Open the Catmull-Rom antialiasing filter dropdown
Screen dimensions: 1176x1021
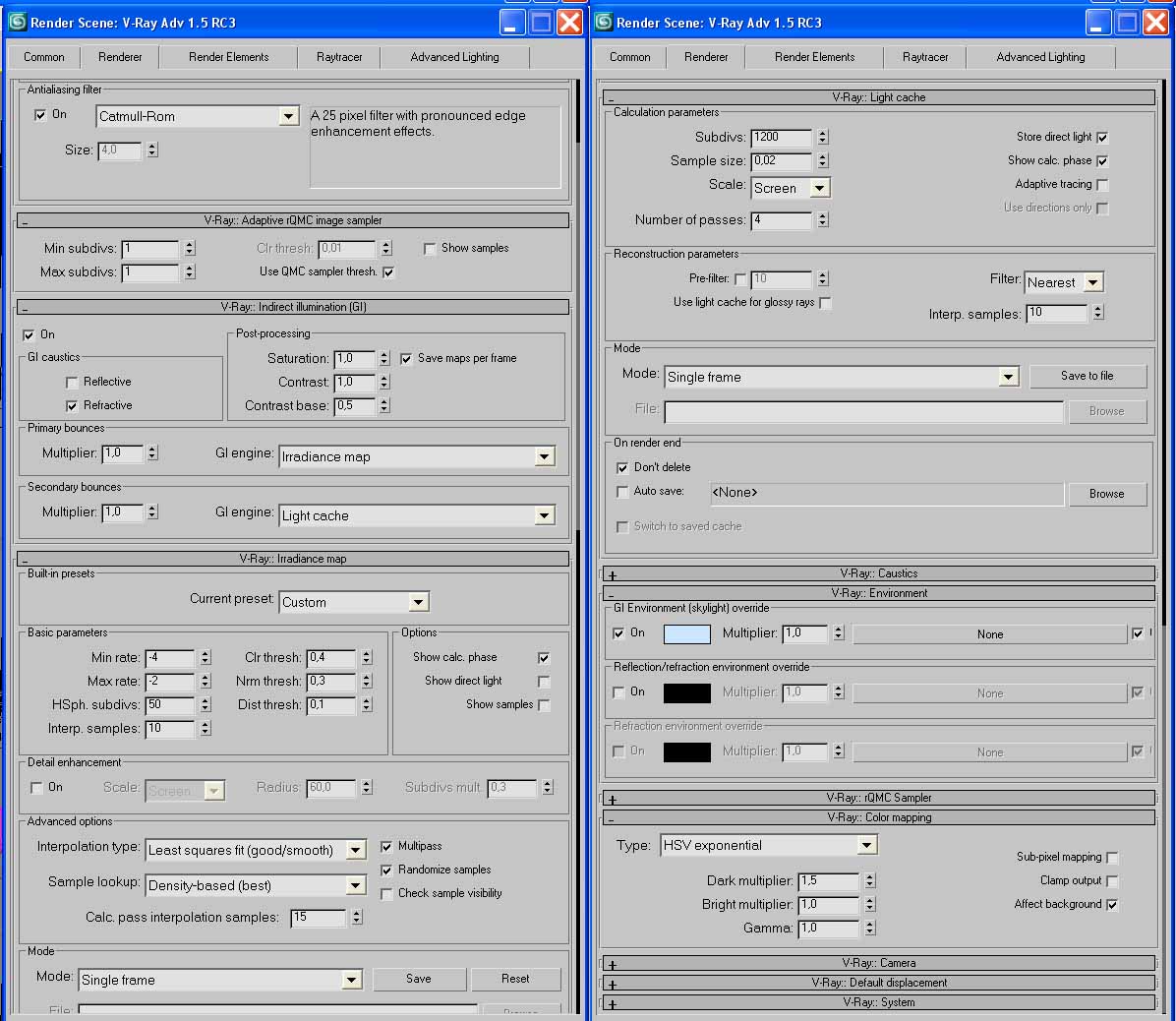point(288,116)
